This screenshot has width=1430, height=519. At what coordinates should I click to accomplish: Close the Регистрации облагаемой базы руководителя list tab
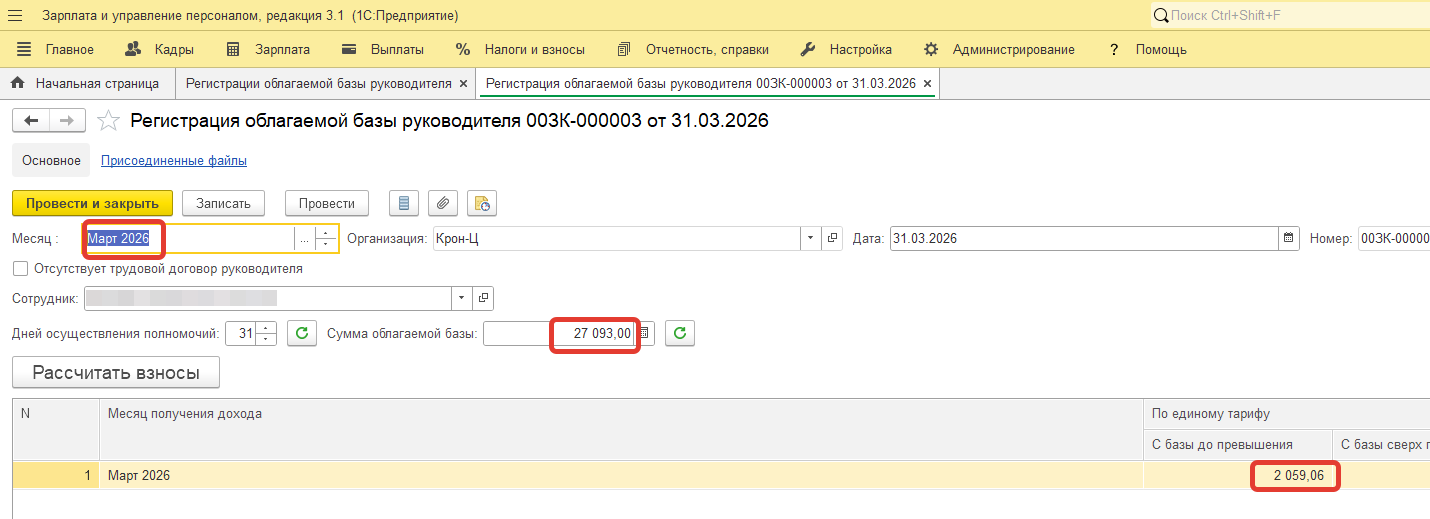(463, 84)
